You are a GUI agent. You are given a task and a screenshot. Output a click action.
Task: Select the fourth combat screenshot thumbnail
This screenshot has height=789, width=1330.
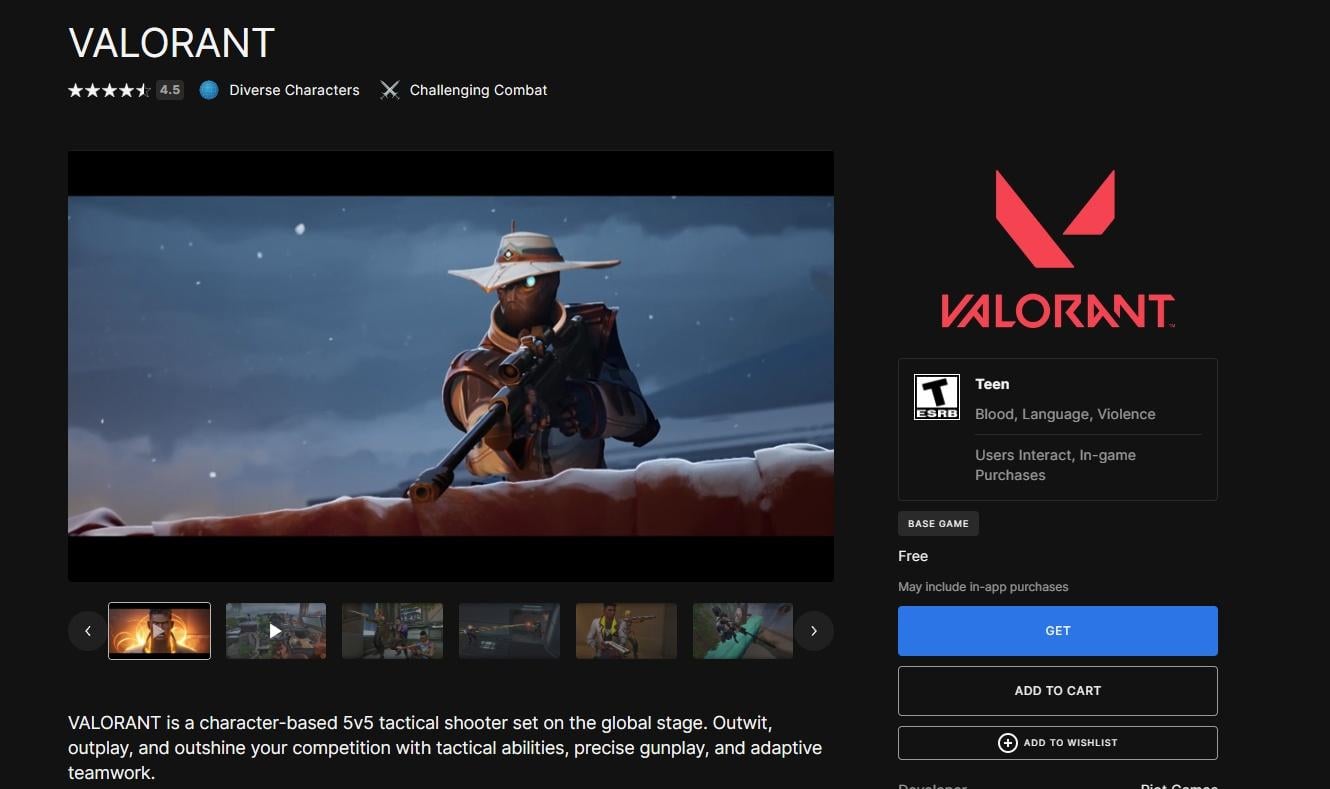[509, 630]
